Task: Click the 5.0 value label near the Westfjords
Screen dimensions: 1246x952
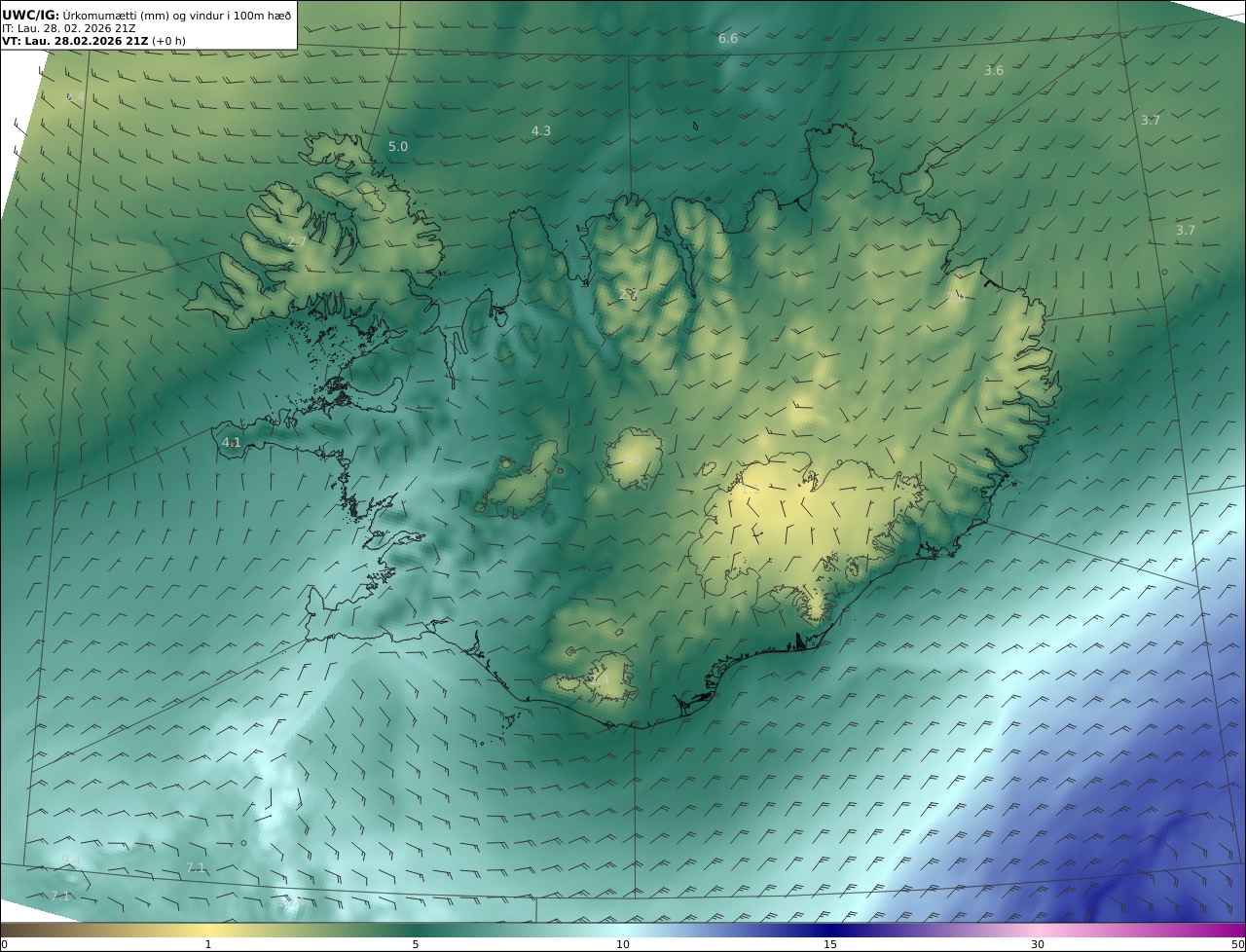Action: click(398, 147)
